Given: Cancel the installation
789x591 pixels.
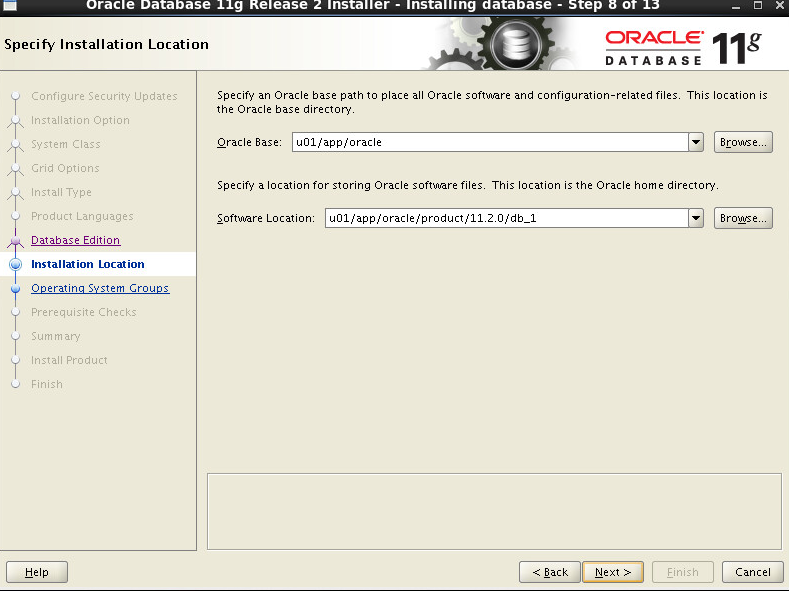Looking at the screenshot, I should point(752,572).
